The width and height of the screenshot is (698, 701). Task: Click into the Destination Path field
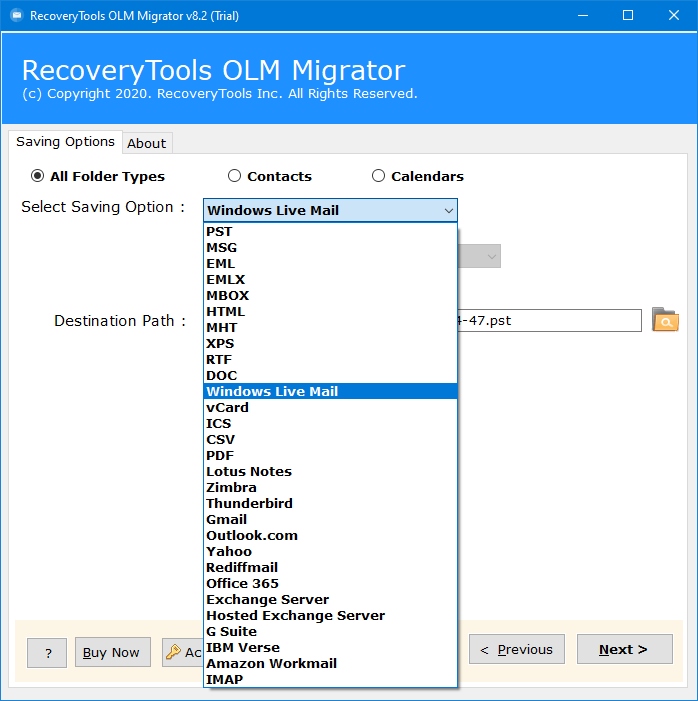tap(549, 321)
